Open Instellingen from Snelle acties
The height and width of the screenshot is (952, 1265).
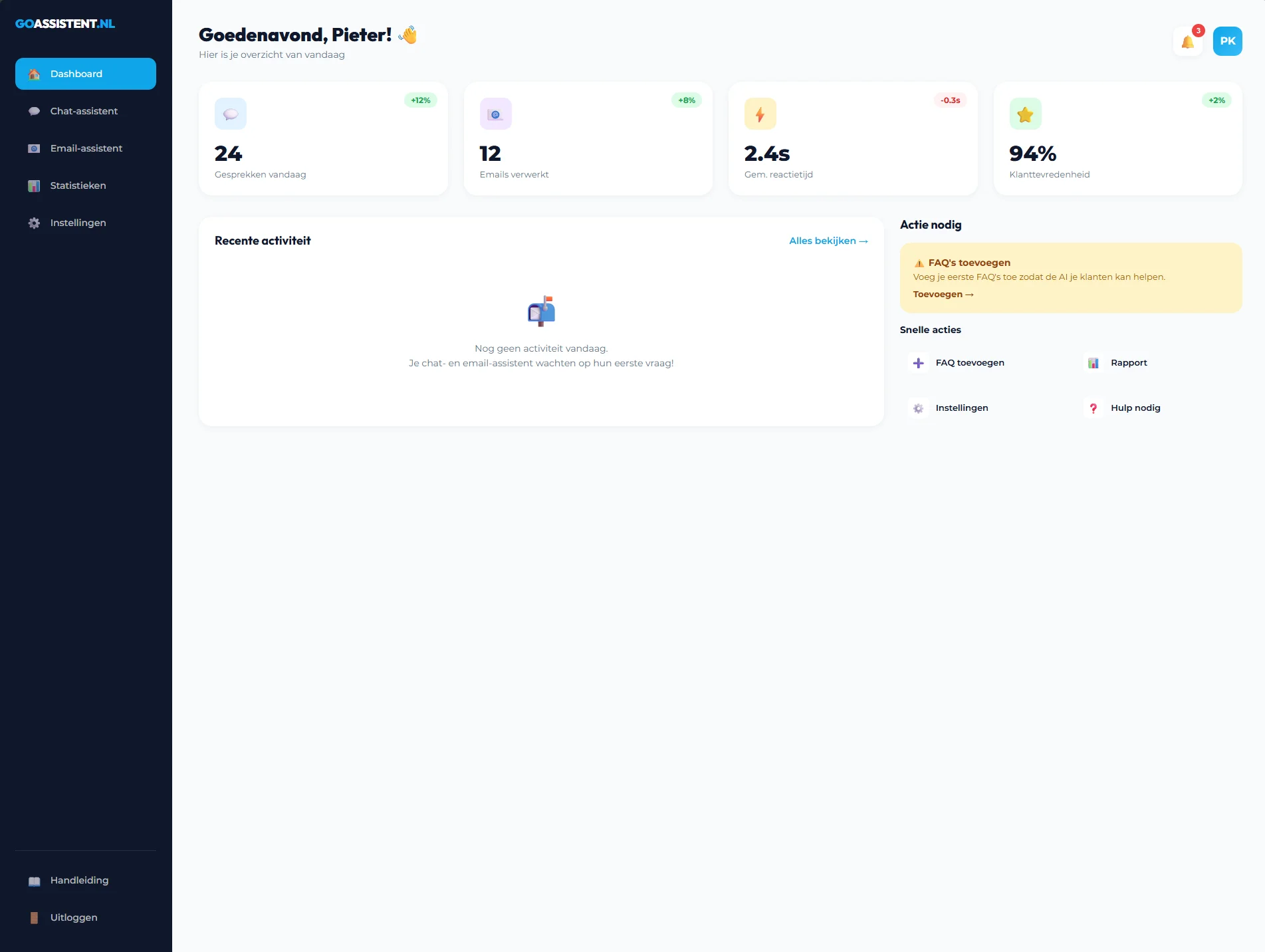961,408
